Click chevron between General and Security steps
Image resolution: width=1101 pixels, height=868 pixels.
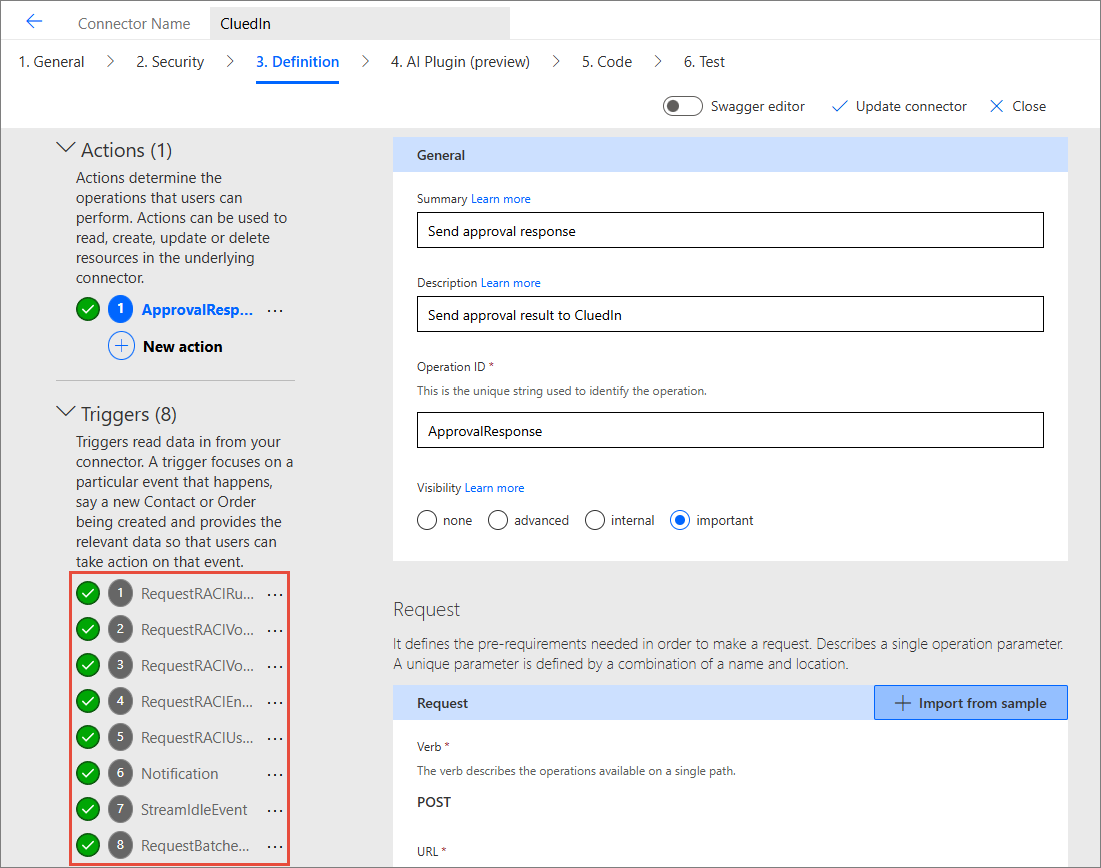coord(110,62)
